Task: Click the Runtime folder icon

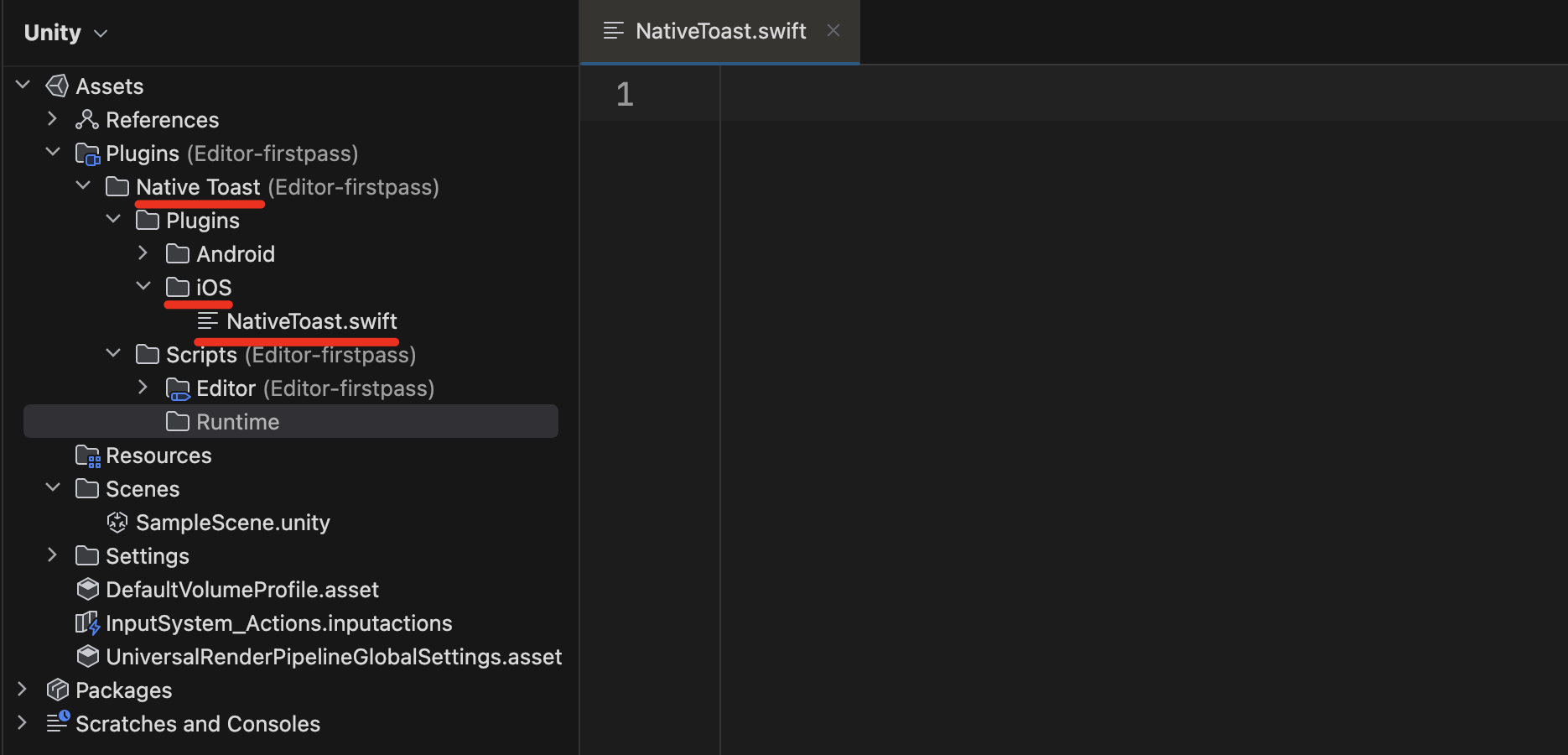Action: pyautogui.click(x=178, y=421)
